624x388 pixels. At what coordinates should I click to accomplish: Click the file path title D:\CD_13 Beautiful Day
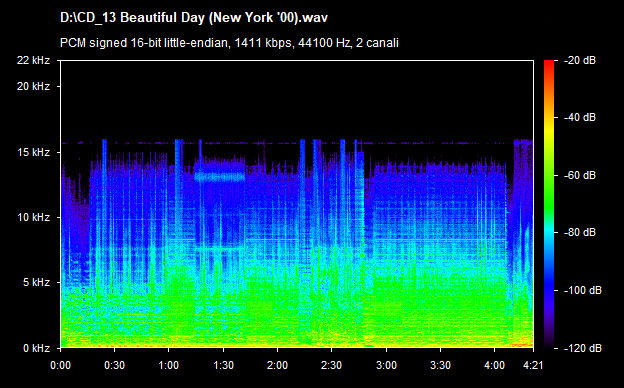point(194,18)
